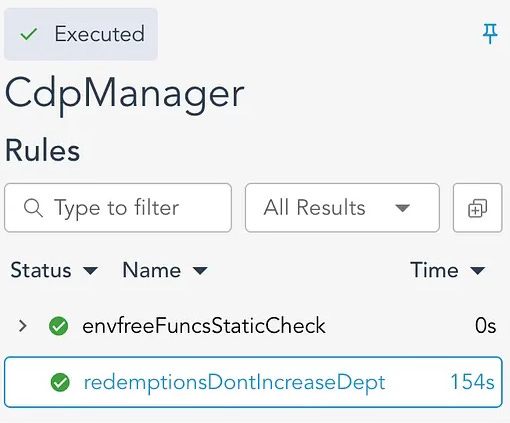
Task: Sort rules by Status column
Action: coord(54,270)
